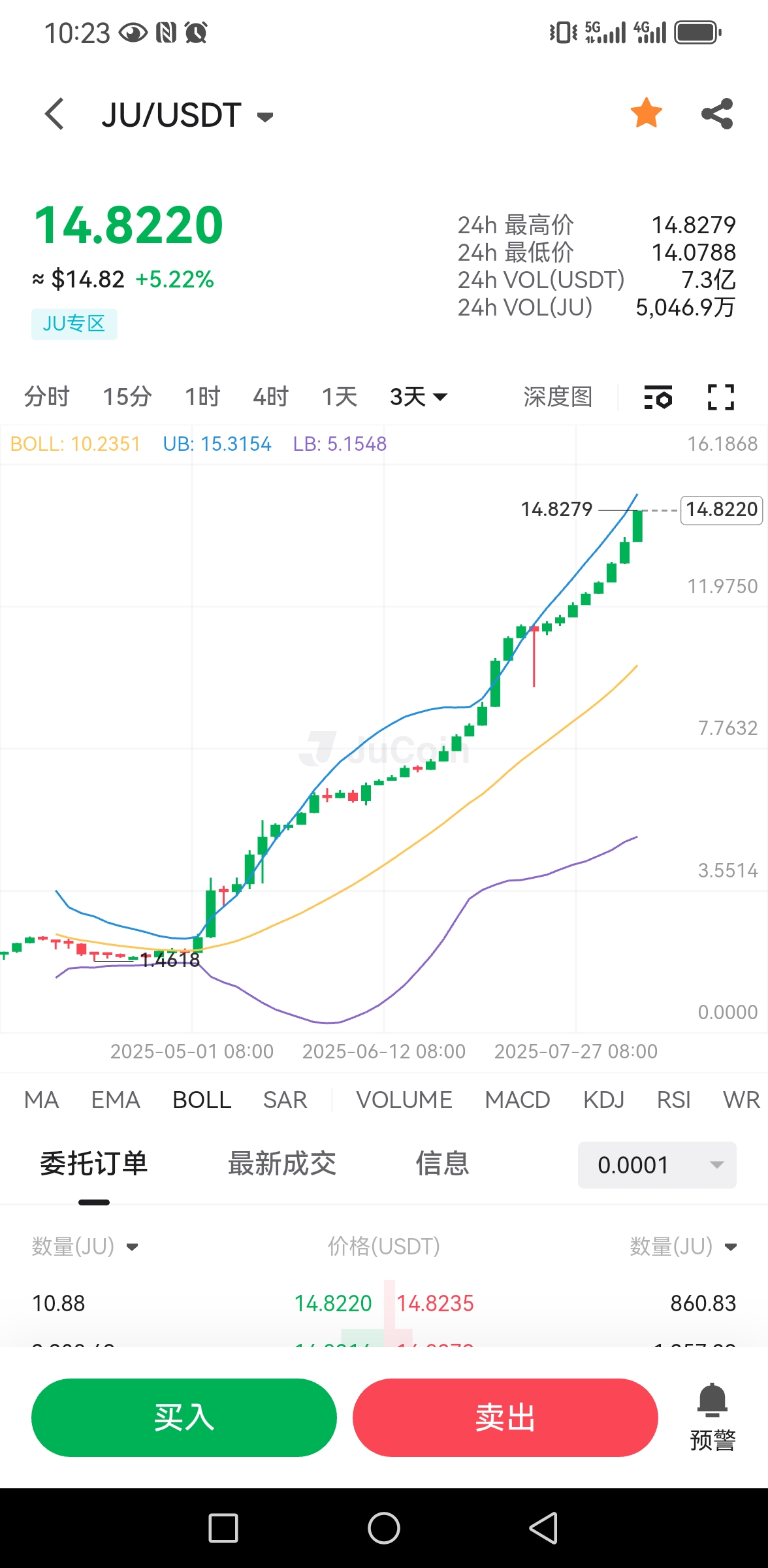
Task: Open the 3天 interval dropdown
Action: click(x=418, y=397)
